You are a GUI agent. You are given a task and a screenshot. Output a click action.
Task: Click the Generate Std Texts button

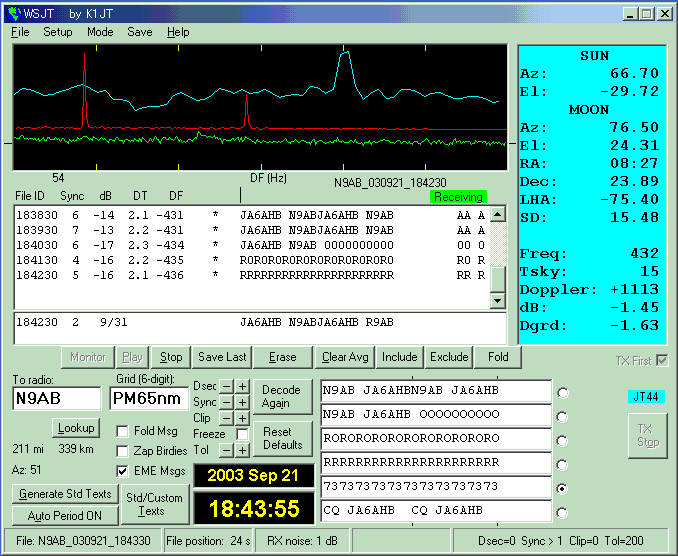click(64, 494)
